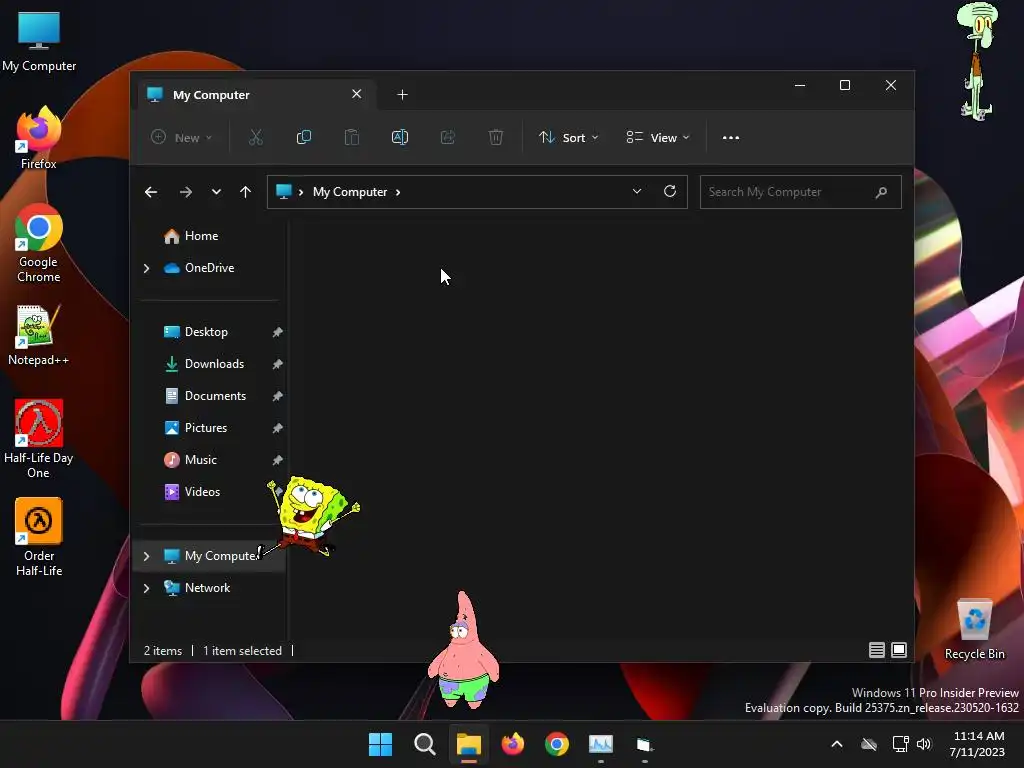Select the Recycle Bin icon
The height and width of the screenshot is (768, 1024).
(x=974, y=630)
